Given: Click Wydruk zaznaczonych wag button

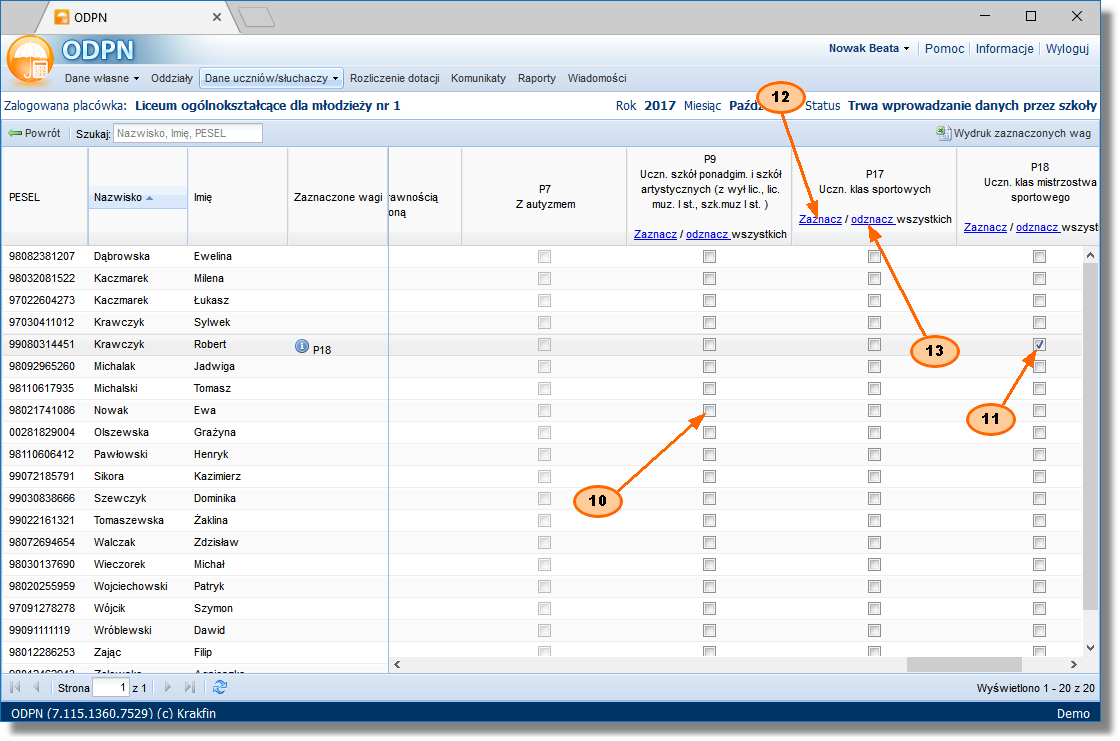Looking at the screenshot, I should pos(1014,133).
